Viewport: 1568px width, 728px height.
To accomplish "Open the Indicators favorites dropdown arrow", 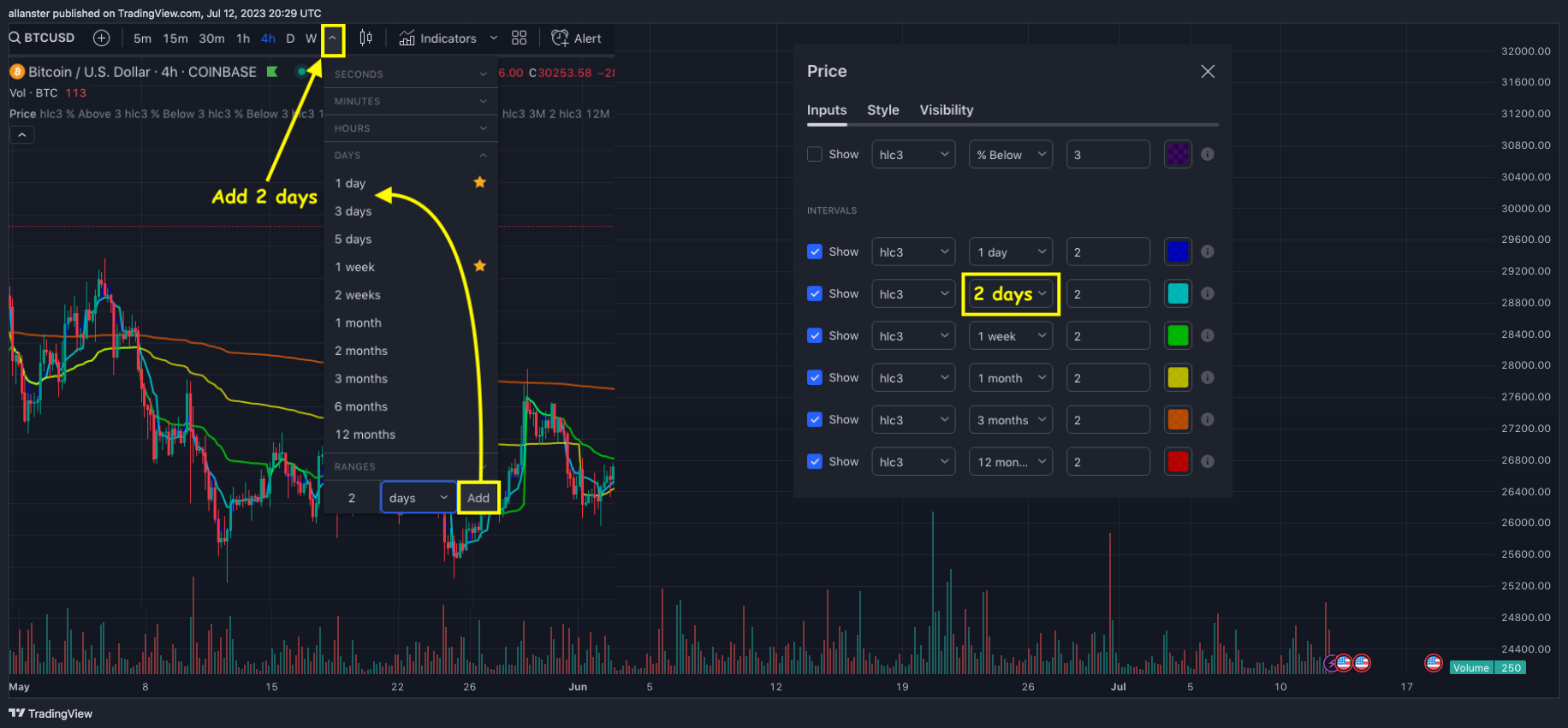I will (493, 38).
